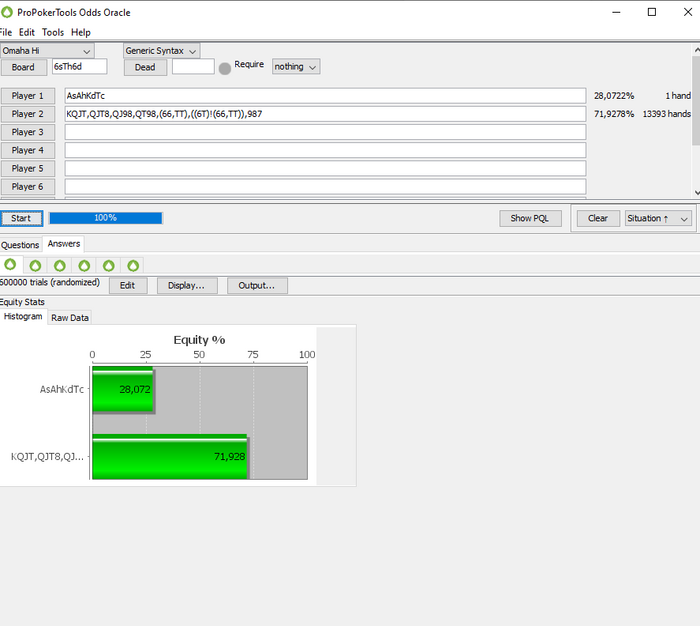Click the Player 5 button
The height and width of the screenshot is (626, 700).
(x=28, y=169)
